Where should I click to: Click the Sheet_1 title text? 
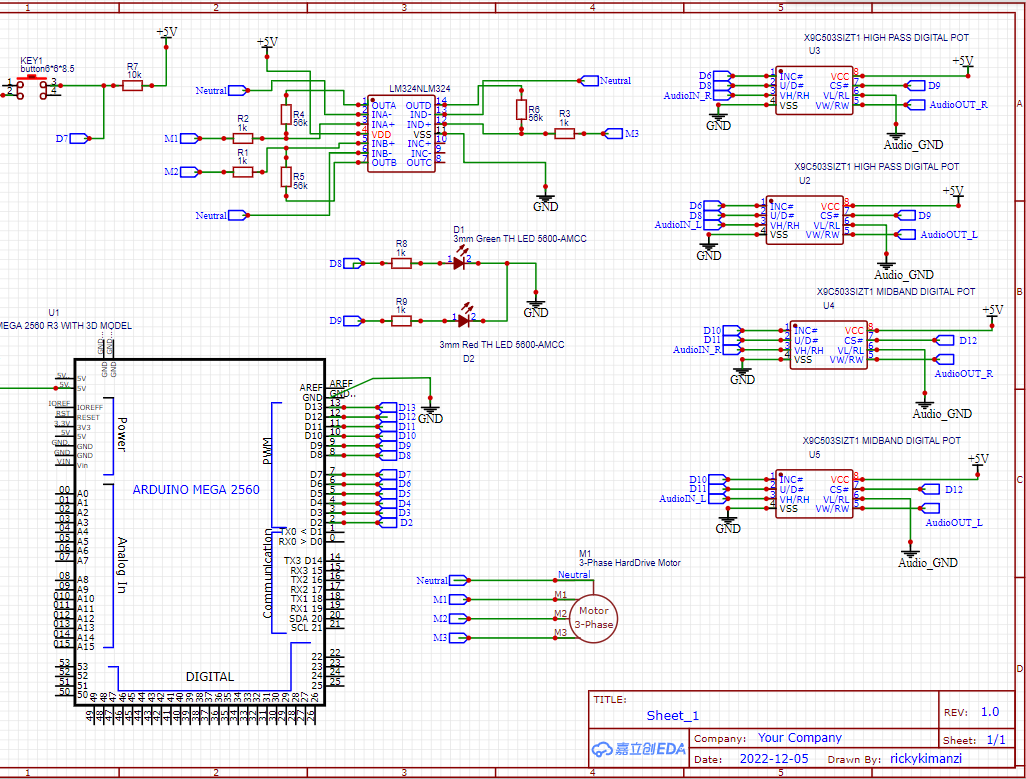point(671,715)
